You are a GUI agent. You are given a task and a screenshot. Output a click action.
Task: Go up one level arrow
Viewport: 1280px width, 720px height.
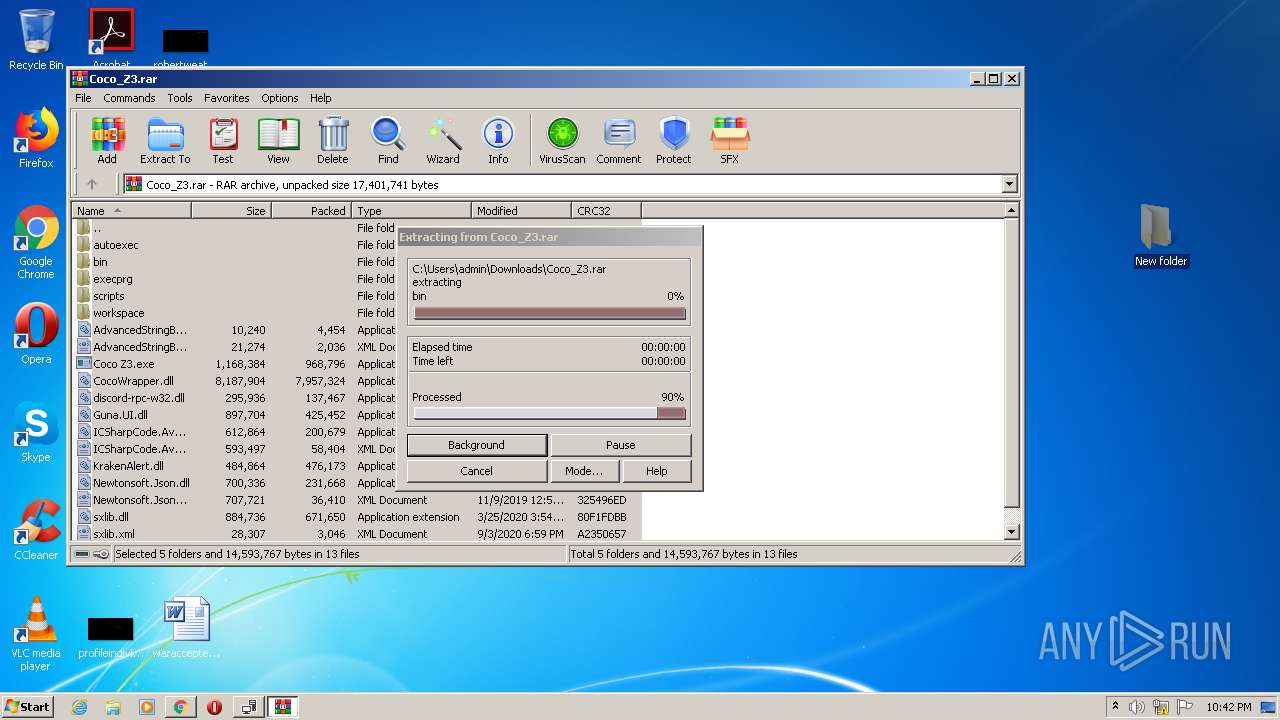point(92,184)
